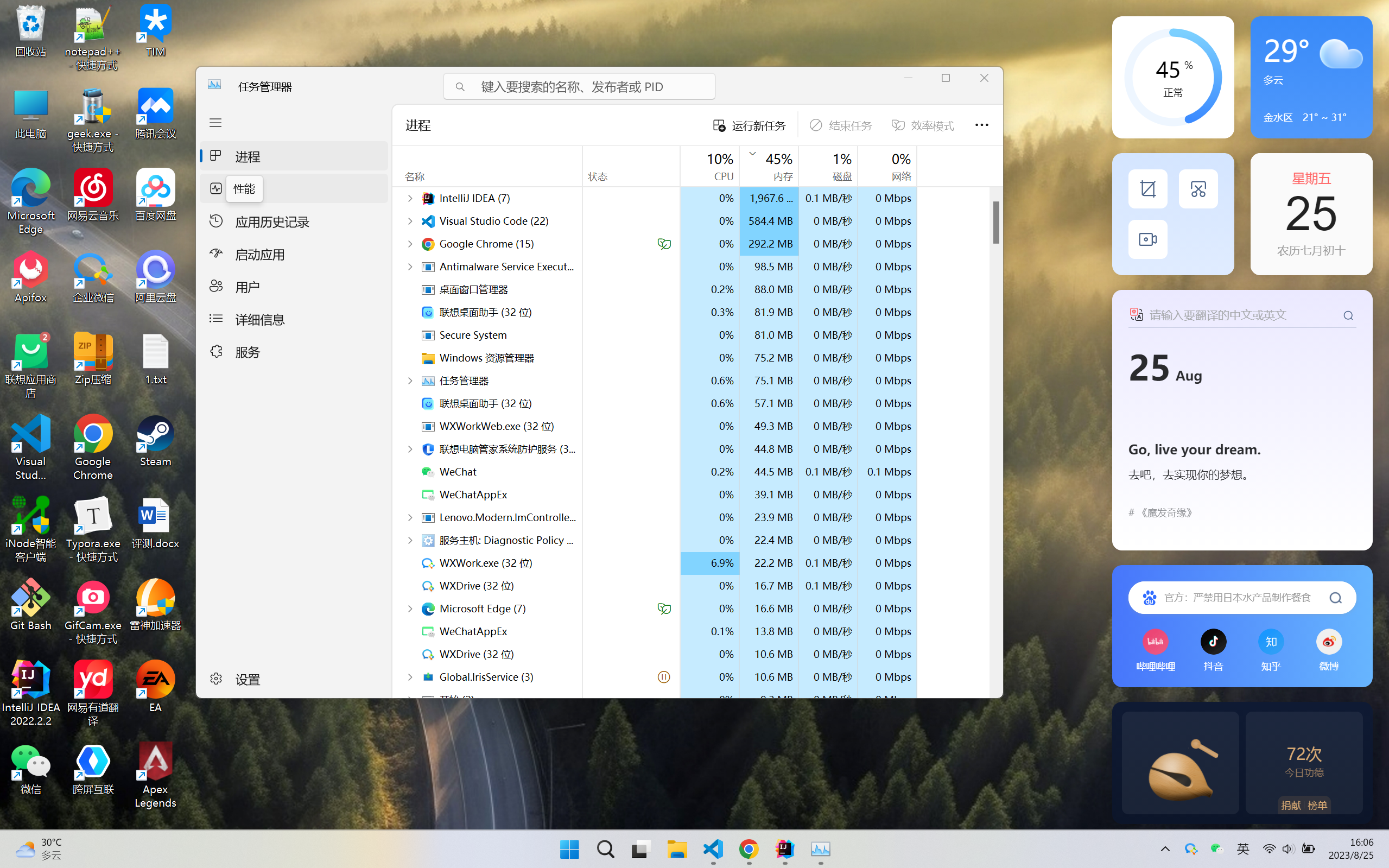
Task: Open the Recycle Bin desktop icon
Action: click(30, 32)
